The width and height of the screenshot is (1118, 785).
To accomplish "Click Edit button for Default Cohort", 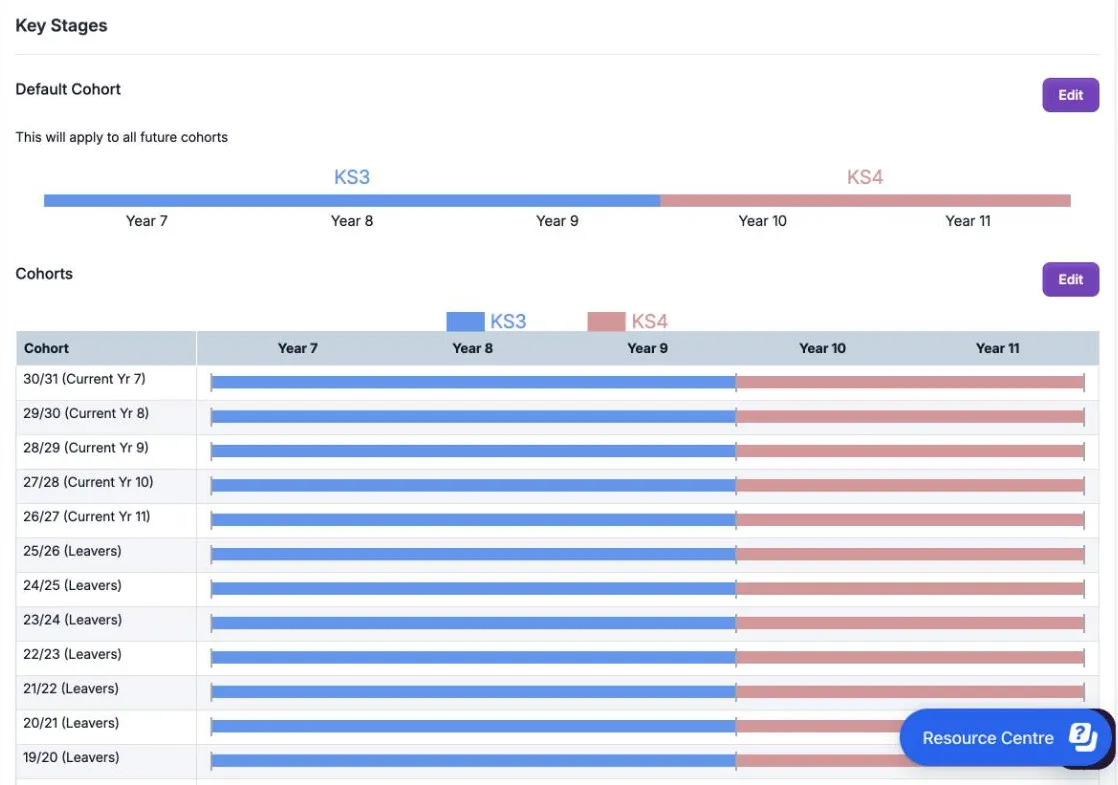I will pyautogui.click(x=1070, y=95).
